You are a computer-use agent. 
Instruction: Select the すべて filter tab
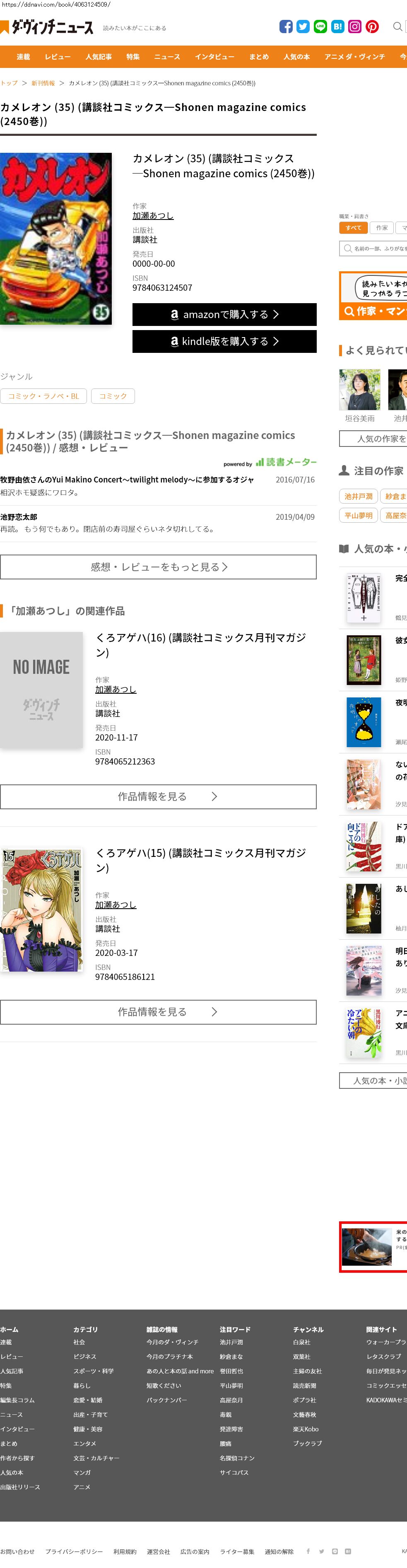pos(354,228)
